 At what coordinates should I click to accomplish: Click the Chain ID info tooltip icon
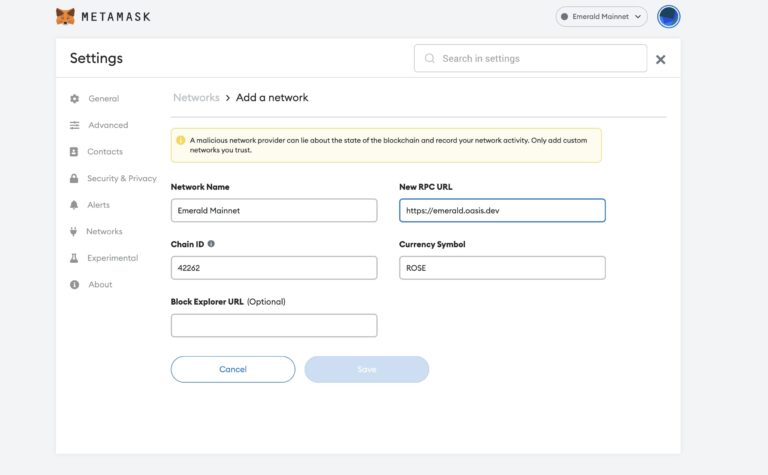click(211, 244)
